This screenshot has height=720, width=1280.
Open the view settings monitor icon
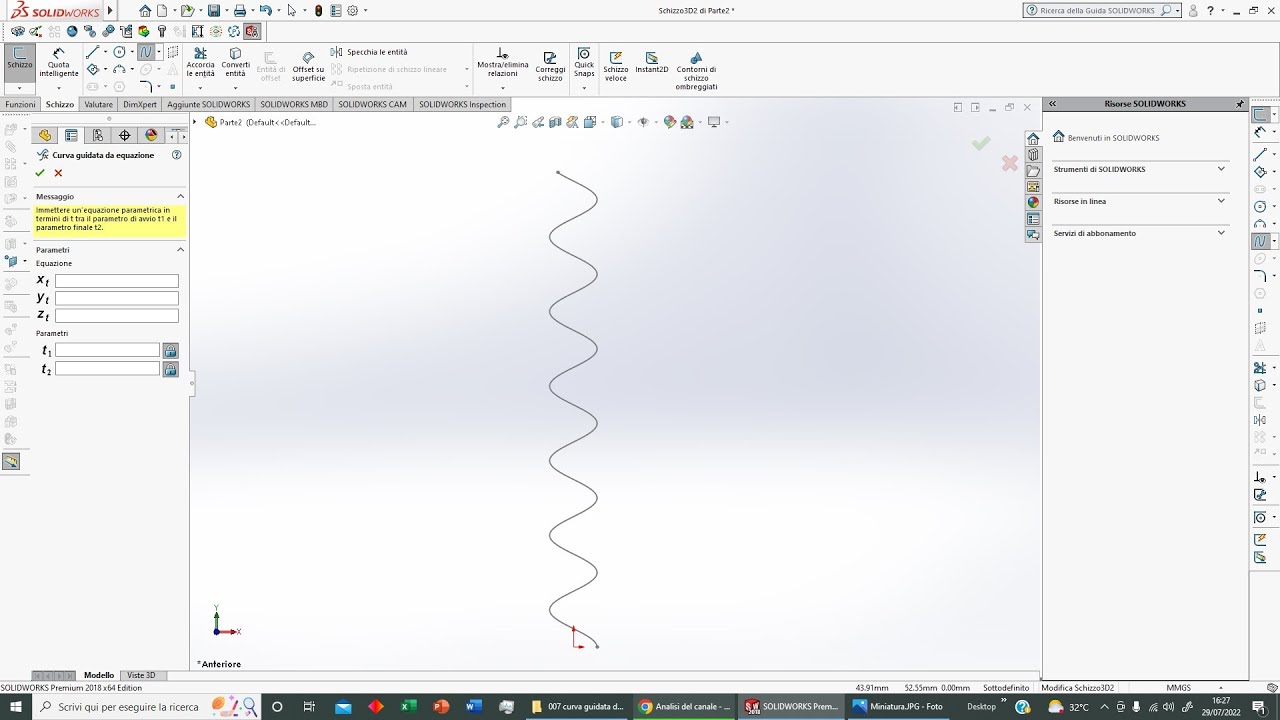[713, 122]
